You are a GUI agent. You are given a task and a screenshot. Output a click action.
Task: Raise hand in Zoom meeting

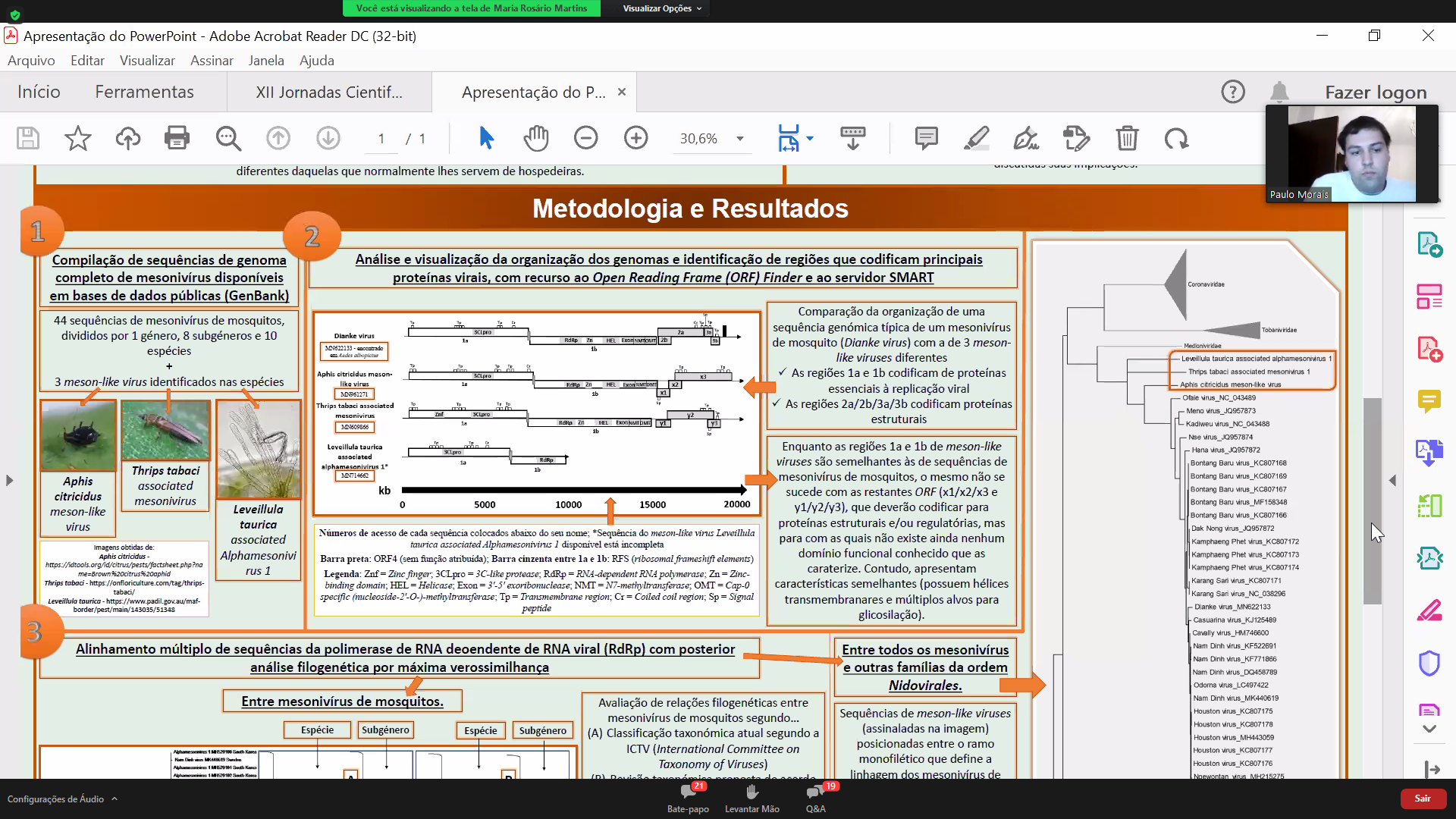pos(752,798)
